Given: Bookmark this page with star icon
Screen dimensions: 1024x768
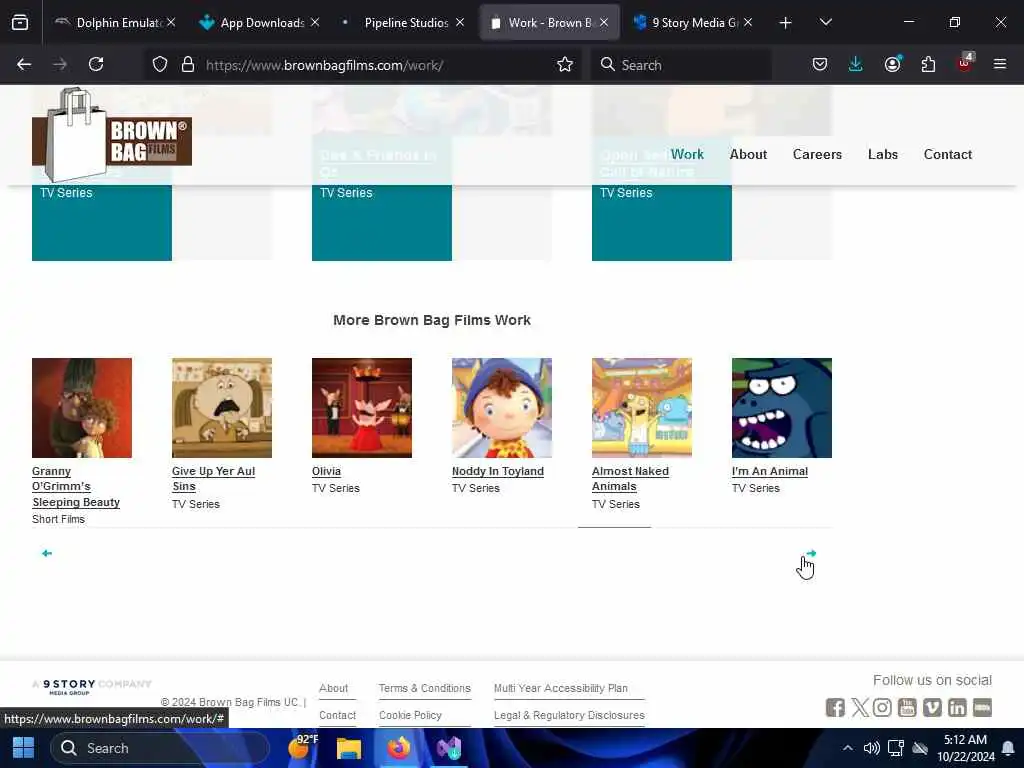Looking at the screenshot, I should click(565, 64).
